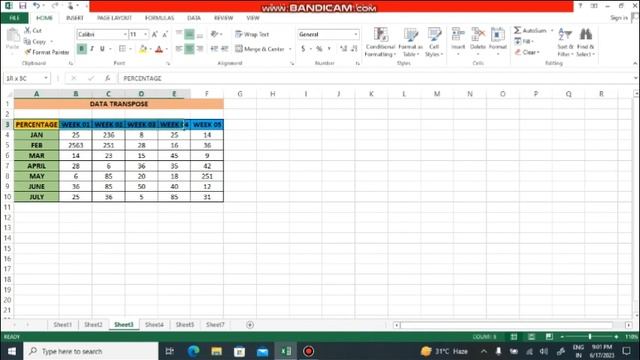Click the Orientation text angle icon
Viewport: 640px width, 360px height.
(x=214, y=35)
